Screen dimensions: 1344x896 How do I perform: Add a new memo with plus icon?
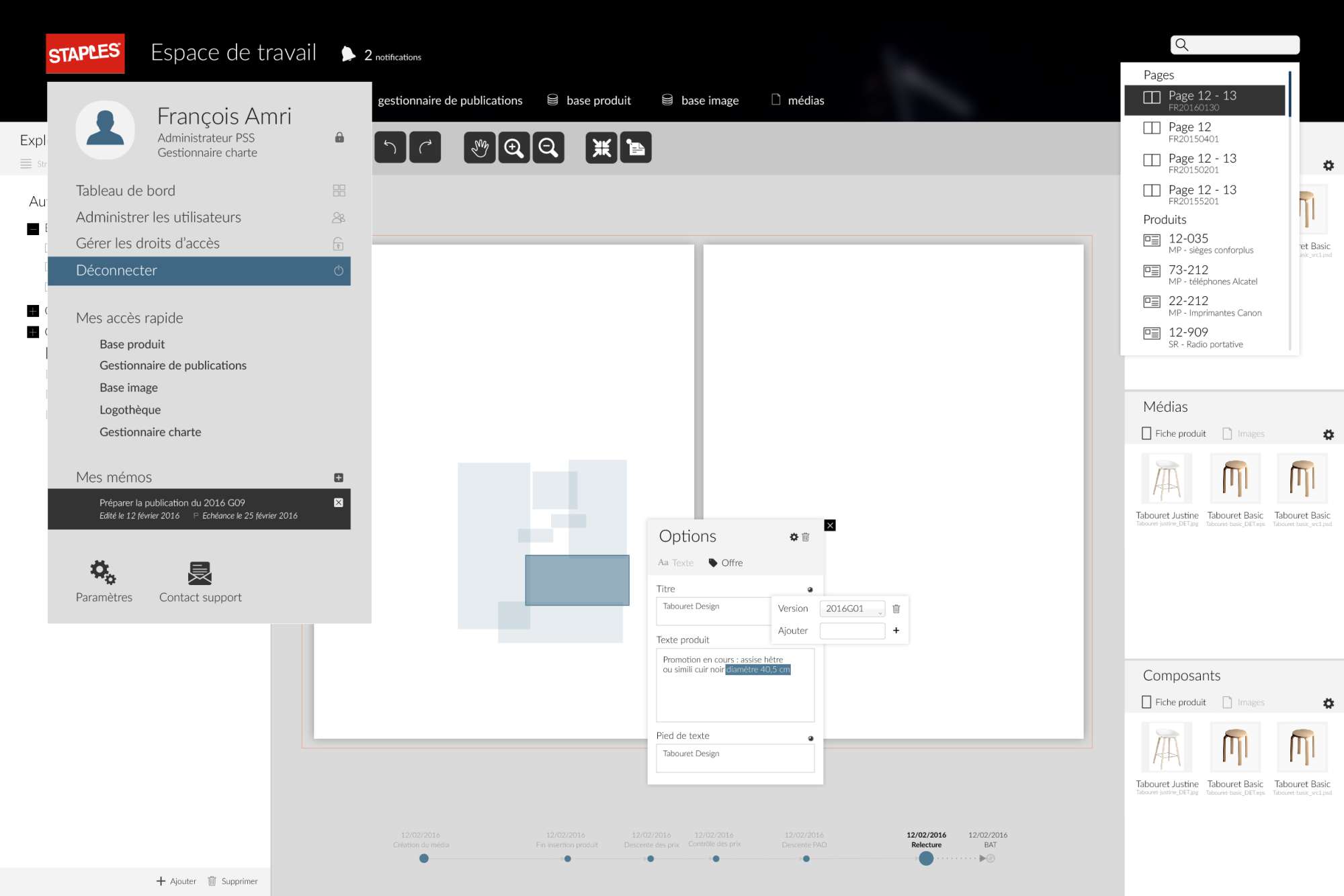[338, 478]
